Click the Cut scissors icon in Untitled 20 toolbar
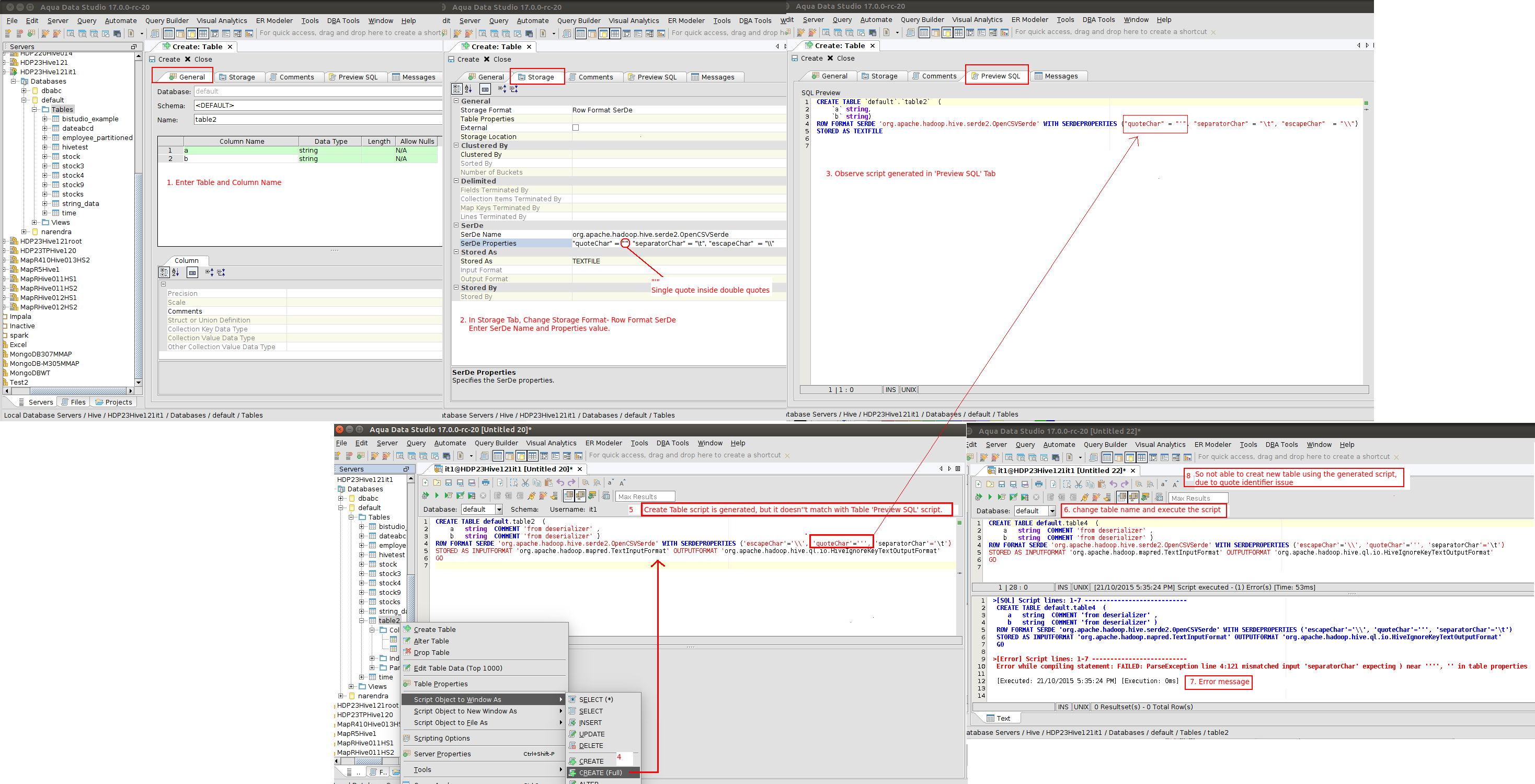This screenshot has width=1535, height=784. (x=525, y=482)
